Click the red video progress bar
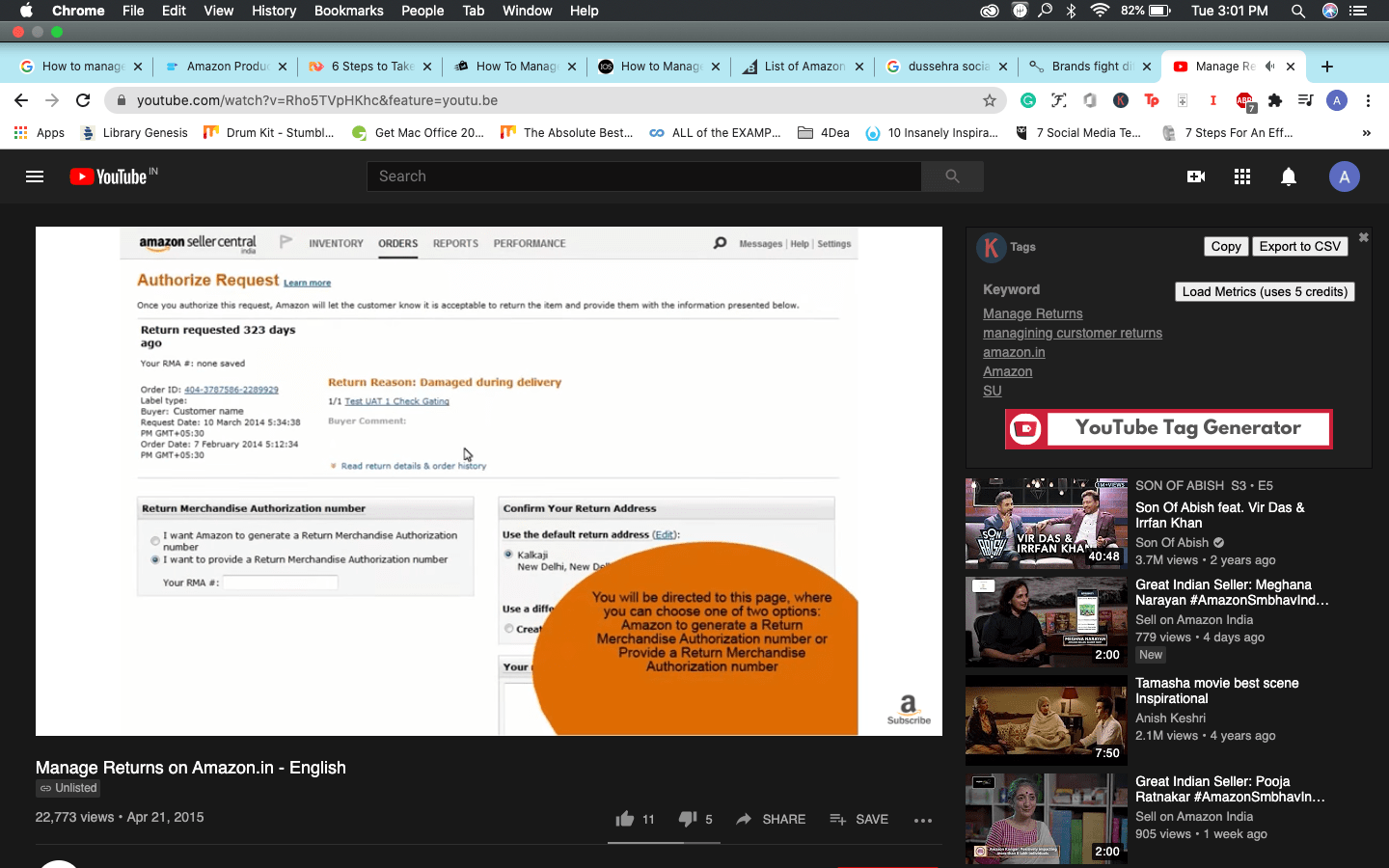 [666, 841]
